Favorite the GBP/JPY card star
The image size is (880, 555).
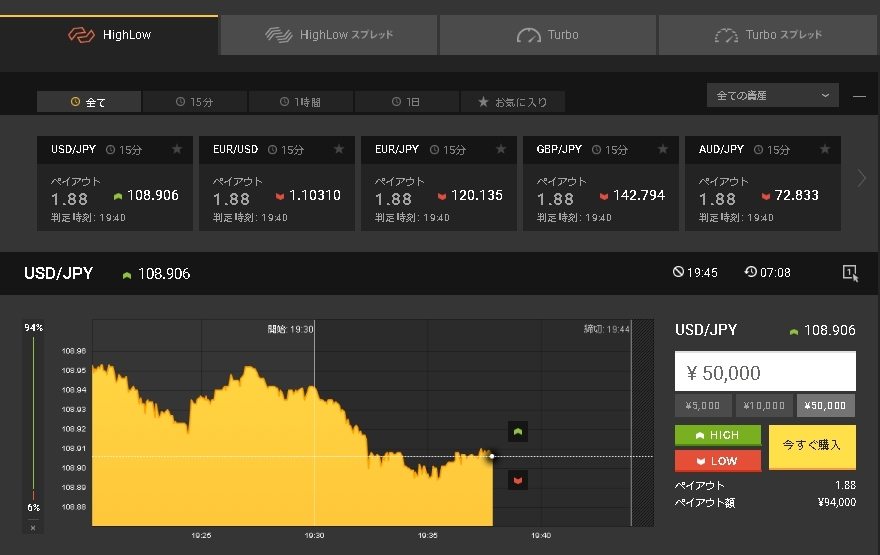pos(663,149)
